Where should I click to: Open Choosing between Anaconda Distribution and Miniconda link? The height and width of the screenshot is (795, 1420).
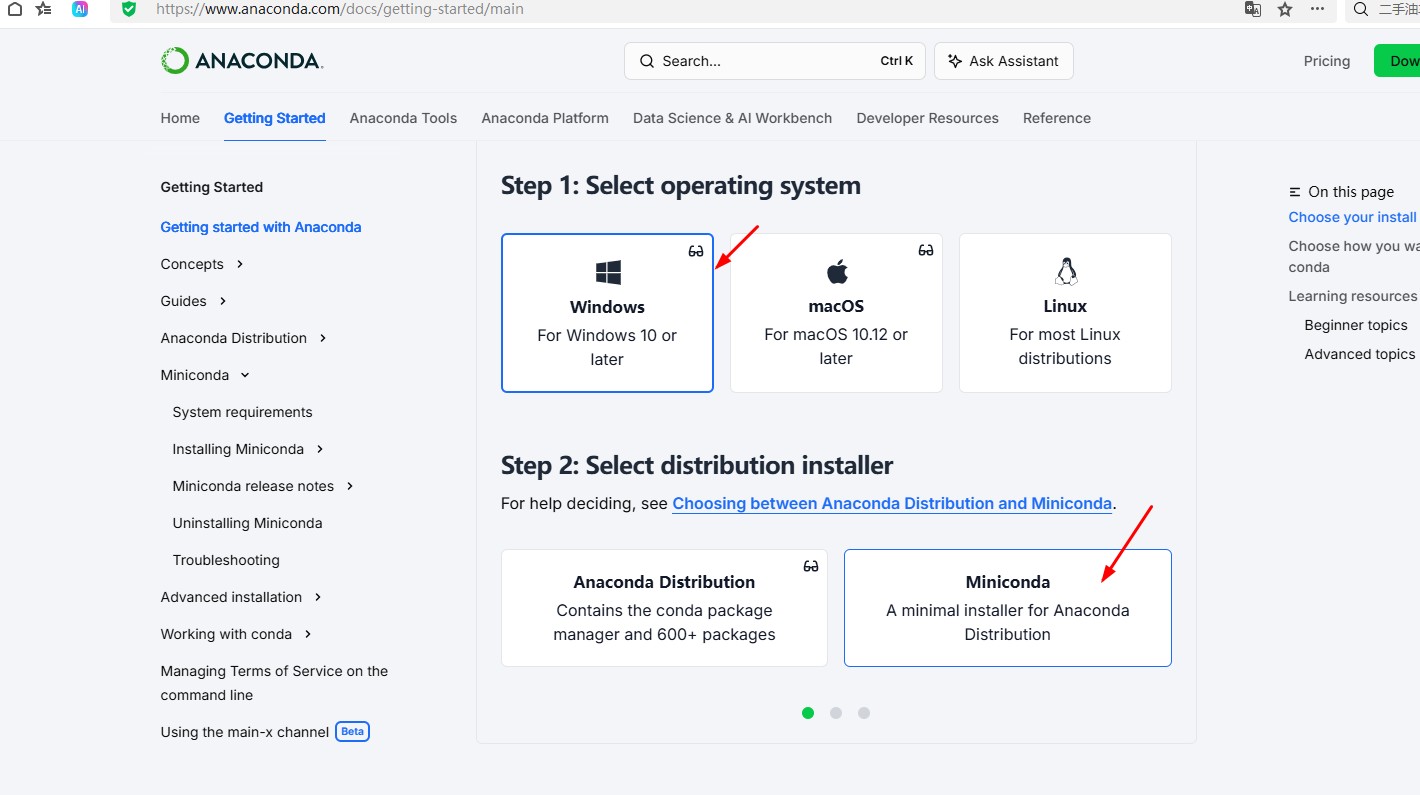pos(892,503)
